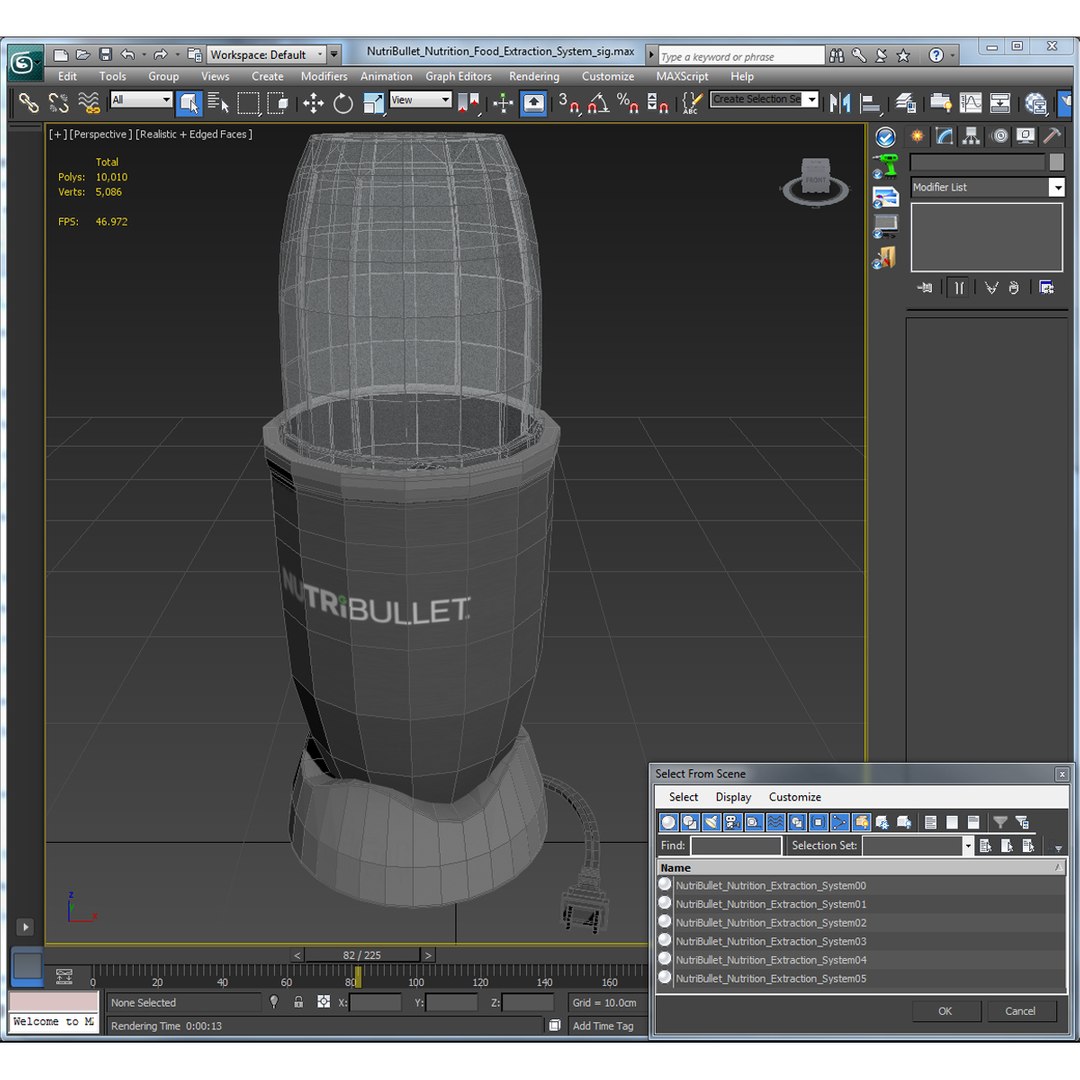Open the Layer Manager
This screenshot has width=1080, height=1080.
906,103
